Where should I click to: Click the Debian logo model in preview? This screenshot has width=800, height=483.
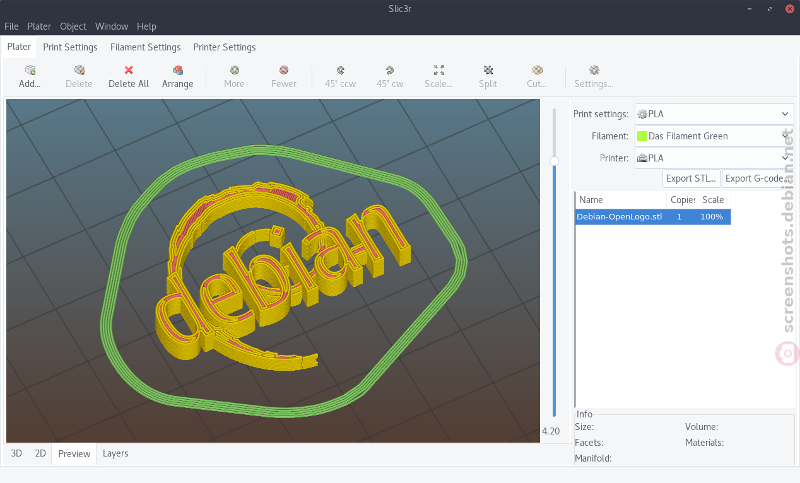pos(281,275)
